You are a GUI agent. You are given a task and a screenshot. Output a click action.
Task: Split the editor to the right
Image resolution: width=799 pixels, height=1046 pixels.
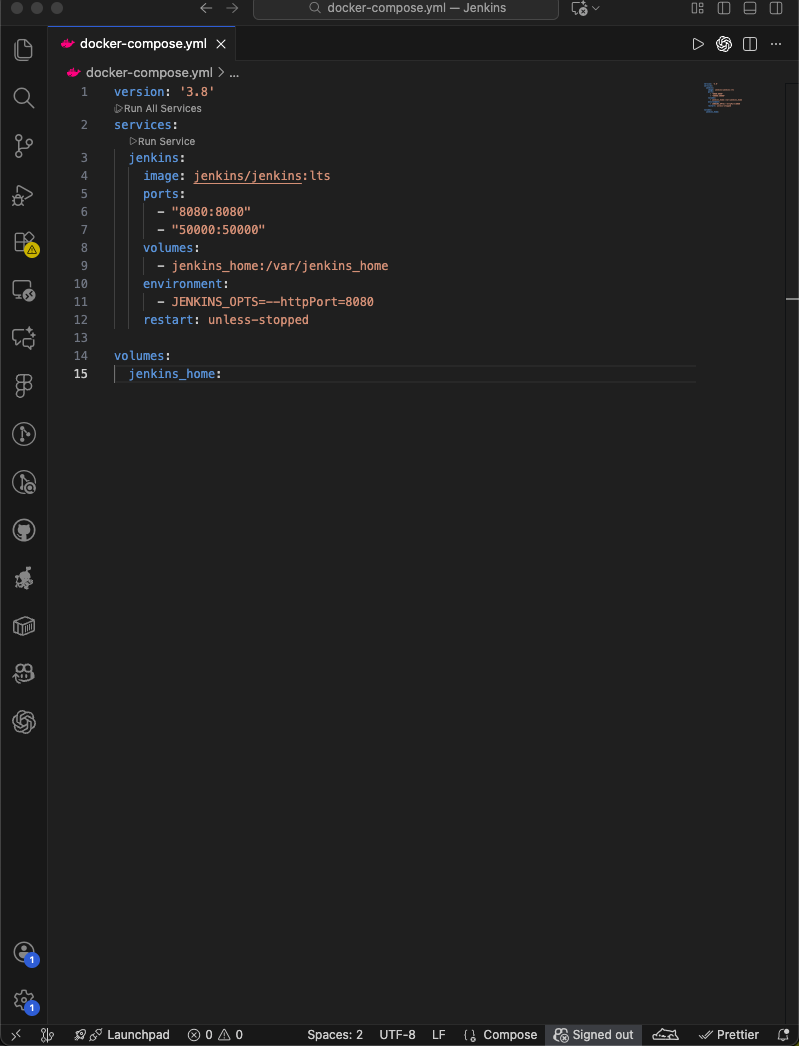point(750,44)
